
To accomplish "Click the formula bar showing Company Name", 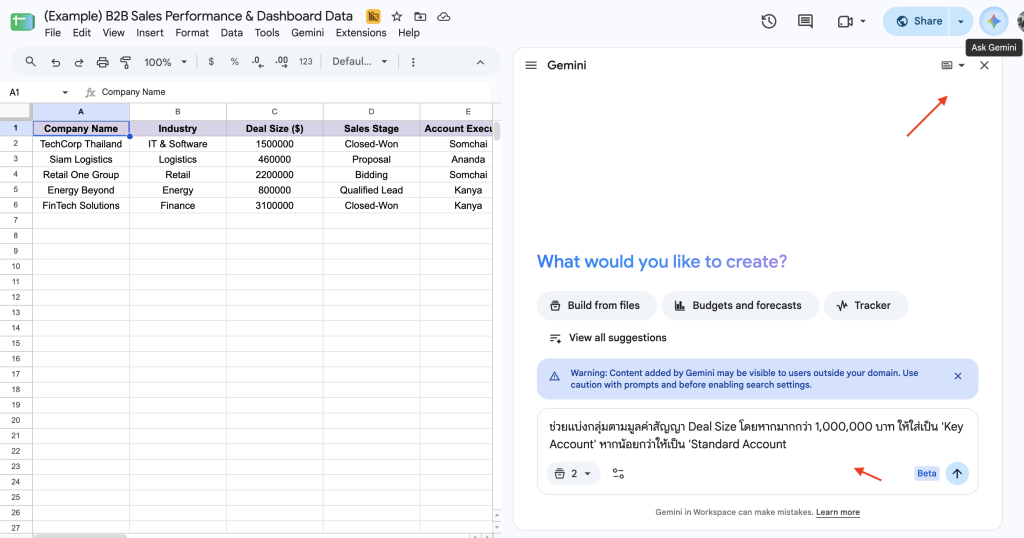I will coord(294,93).
